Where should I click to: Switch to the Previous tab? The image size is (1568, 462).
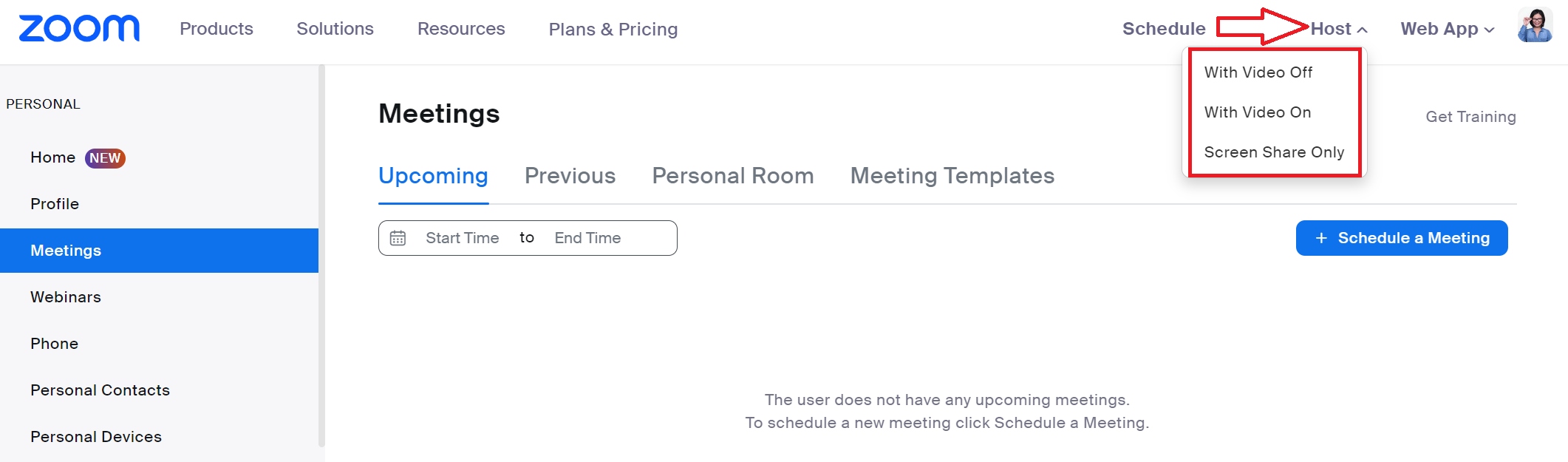pos(570,176)
